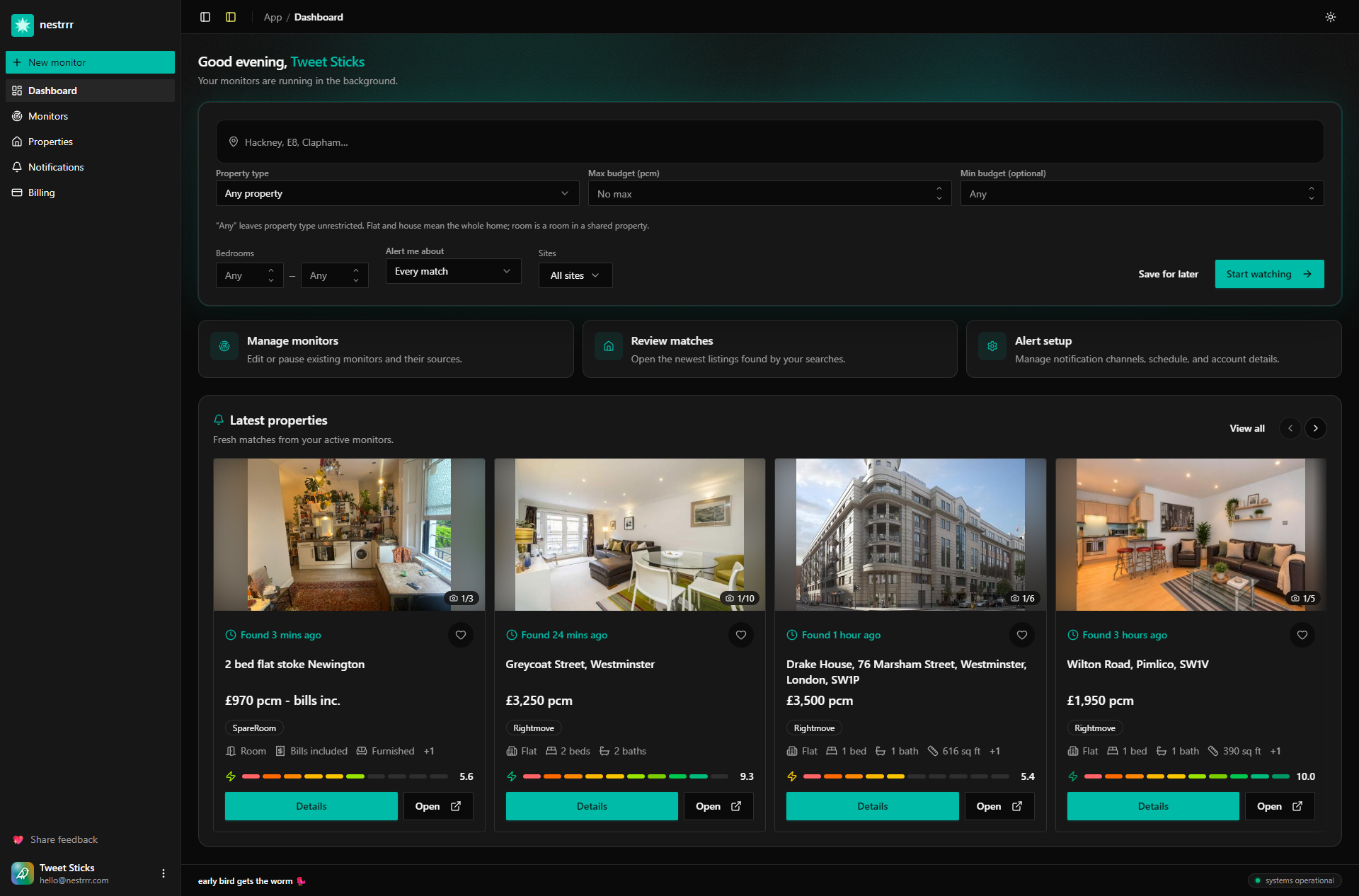Viewport: 1359px width, 896px height.
Task: Favorite the Wilton Road, Pimlico listing
Action: coord(1302,635)
